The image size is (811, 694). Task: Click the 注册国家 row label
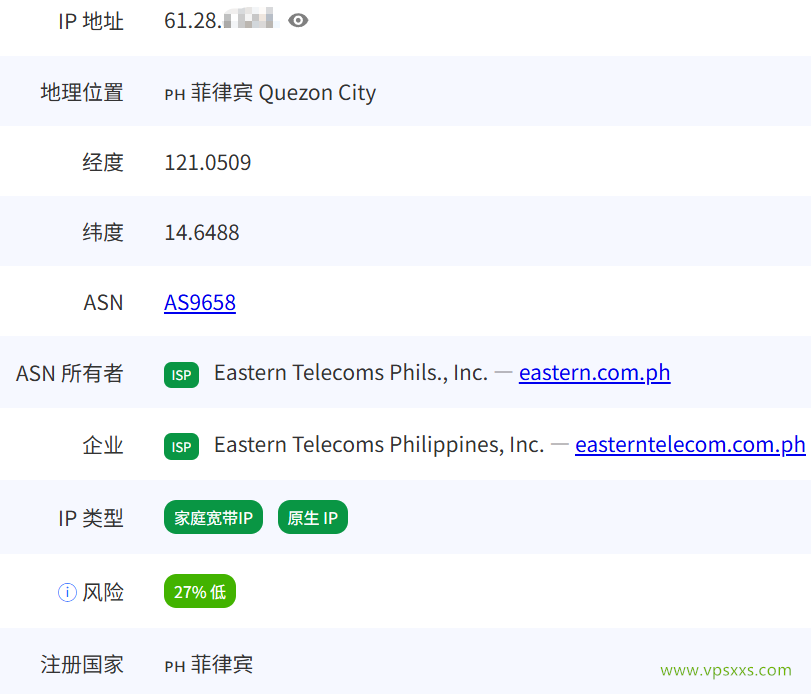click(82, 665)
